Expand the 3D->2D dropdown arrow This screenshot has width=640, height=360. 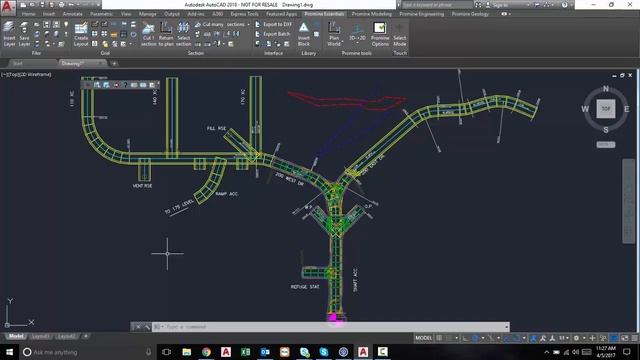click(357, 43)
